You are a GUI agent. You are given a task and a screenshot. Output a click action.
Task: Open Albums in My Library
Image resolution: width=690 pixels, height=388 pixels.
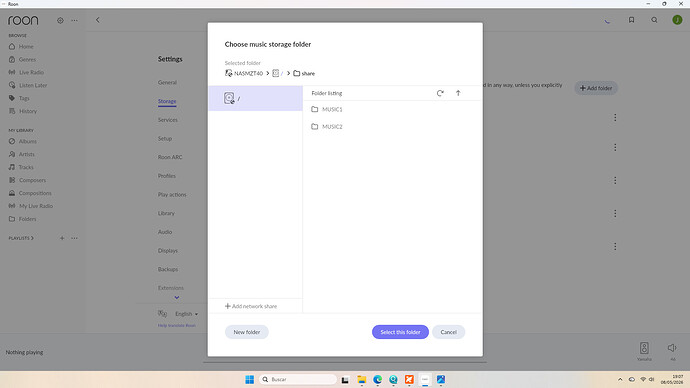22,141
